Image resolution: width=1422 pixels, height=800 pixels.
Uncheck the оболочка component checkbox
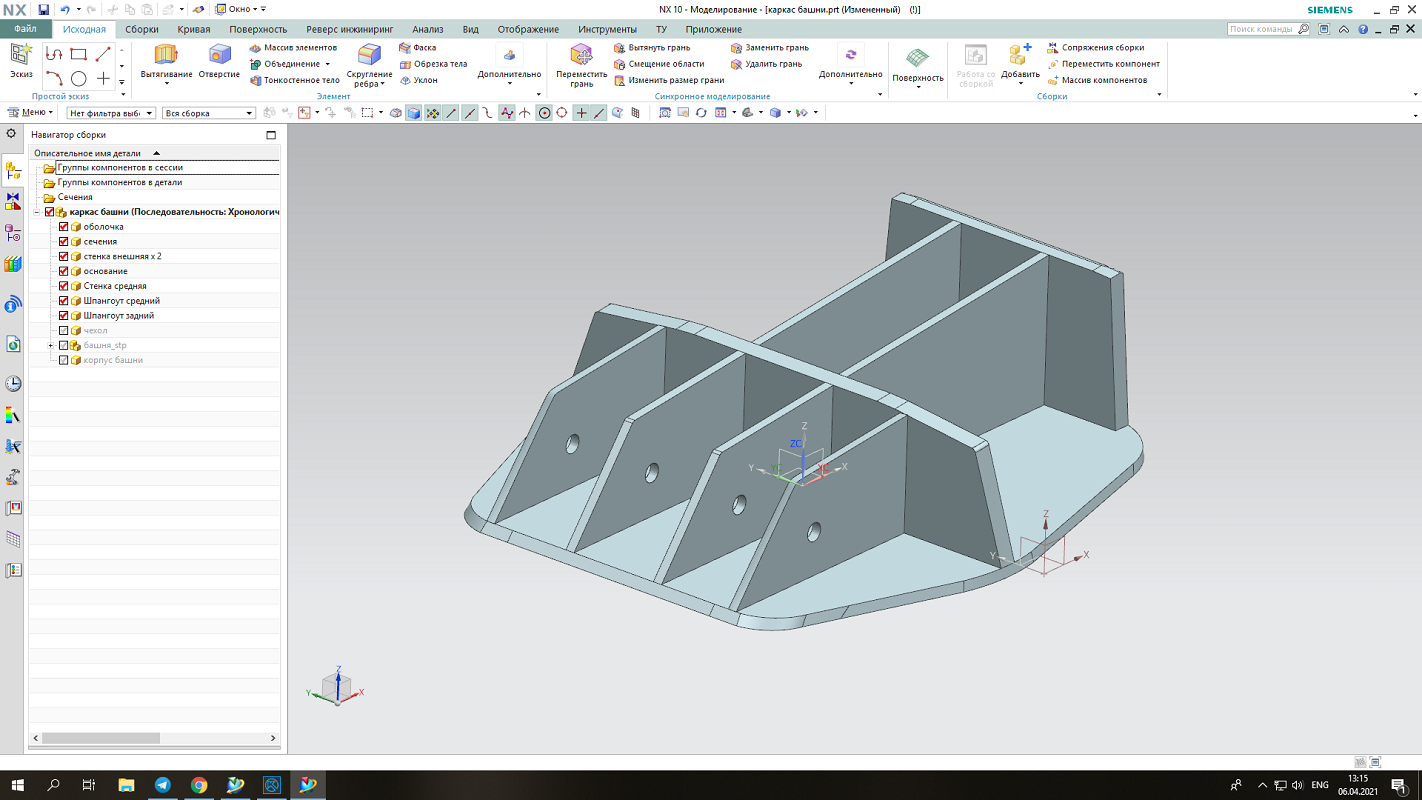click(64, 227)
